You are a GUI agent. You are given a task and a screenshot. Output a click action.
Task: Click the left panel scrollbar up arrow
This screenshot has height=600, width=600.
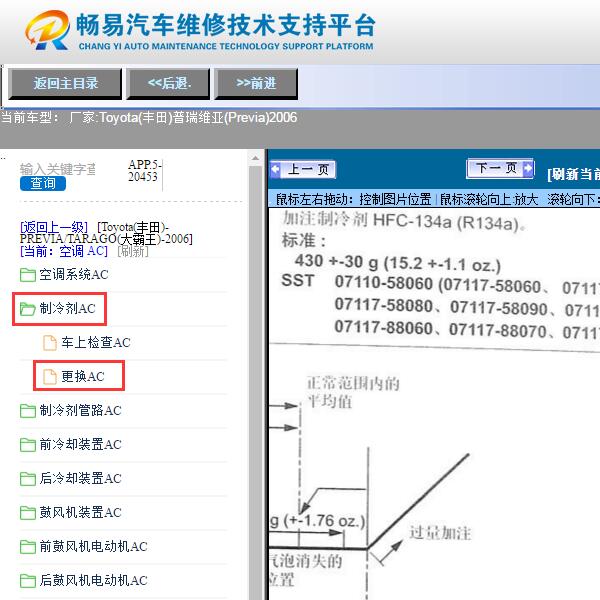click(x=255, y=158)
